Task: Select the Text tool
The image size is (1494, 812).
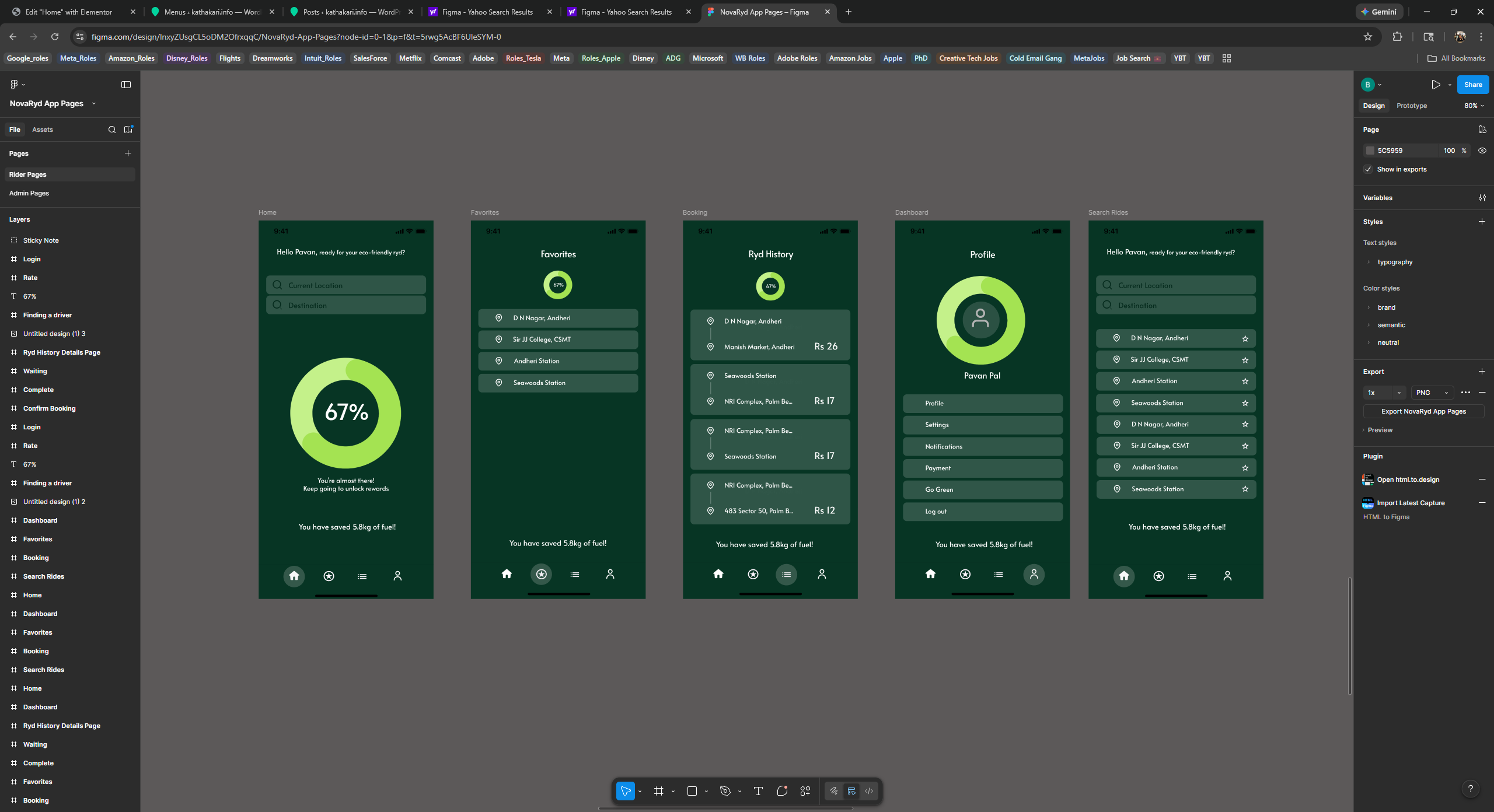Action: (758, 791)
